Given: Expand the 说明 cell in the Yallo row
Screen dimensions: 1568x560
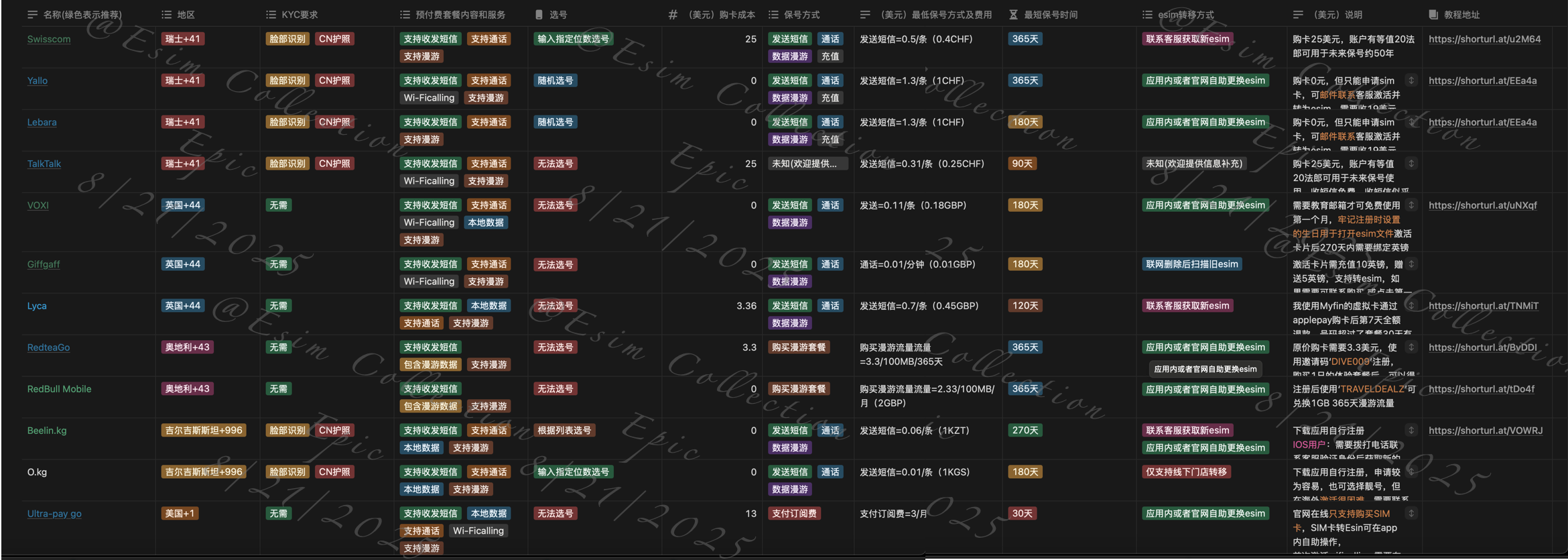Looking at the screenshot, I should pos(1411,80).
